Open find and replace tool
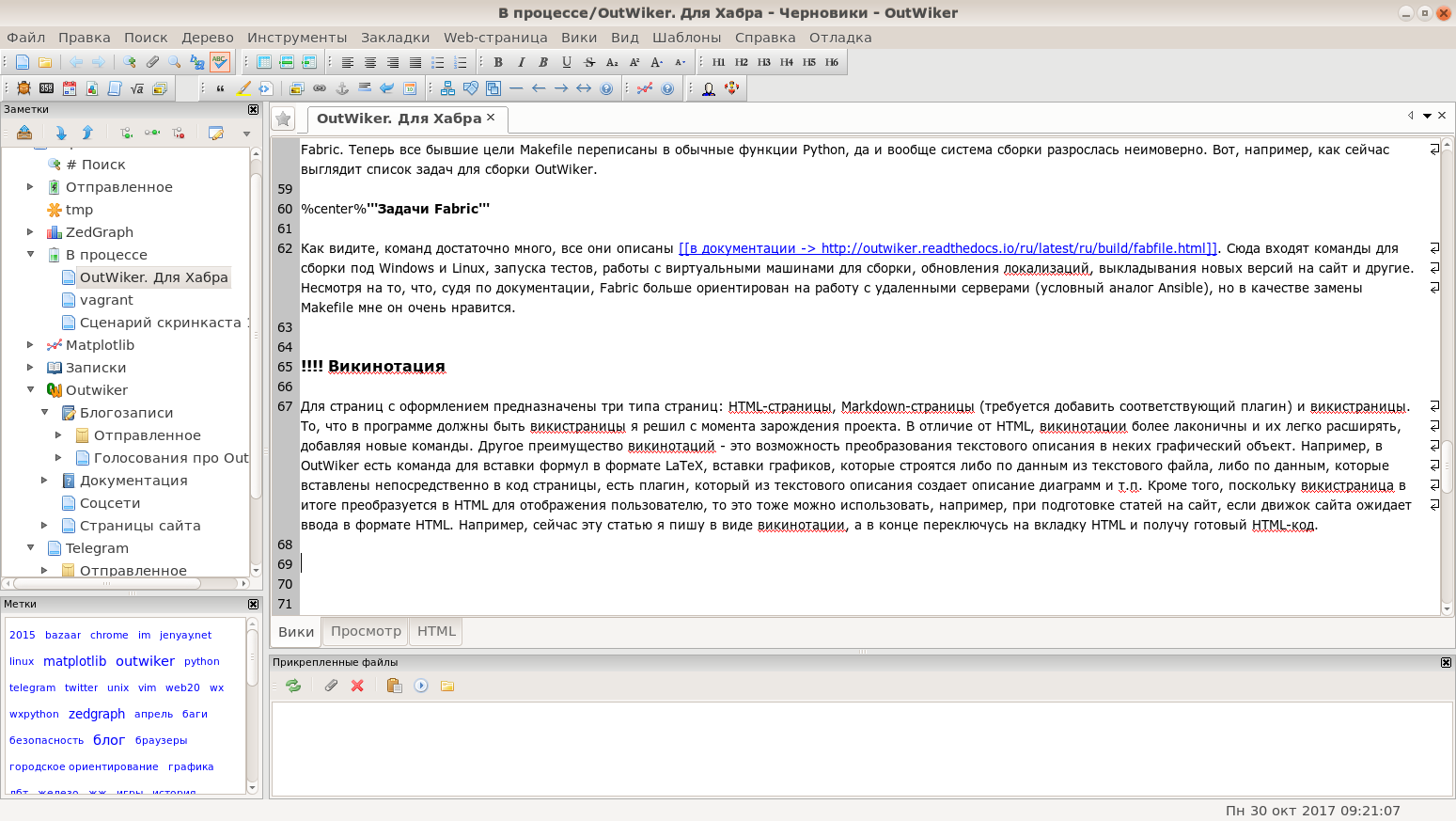1456x821 pixels. tap(196, 62)
